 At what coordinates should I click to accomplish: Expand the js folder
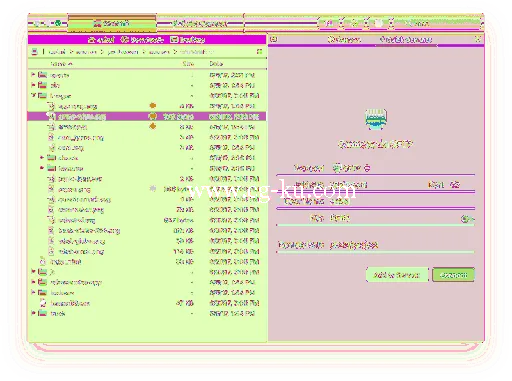pyautogui.click(x=33, y=272)
